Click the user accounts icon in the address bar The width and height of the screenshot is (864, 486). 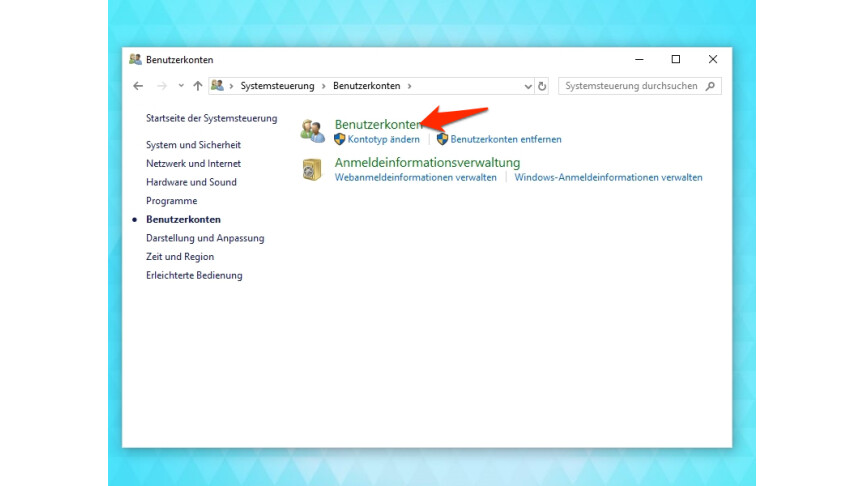tap(218, 85)
